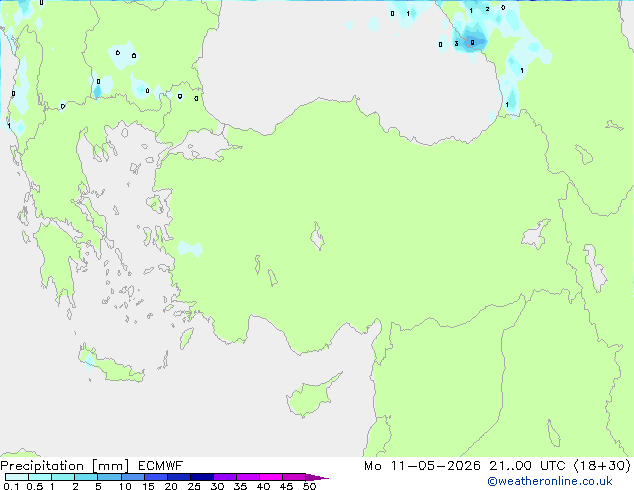
Task: Click the legend swatch between 1 and 2
Action: 63,477
